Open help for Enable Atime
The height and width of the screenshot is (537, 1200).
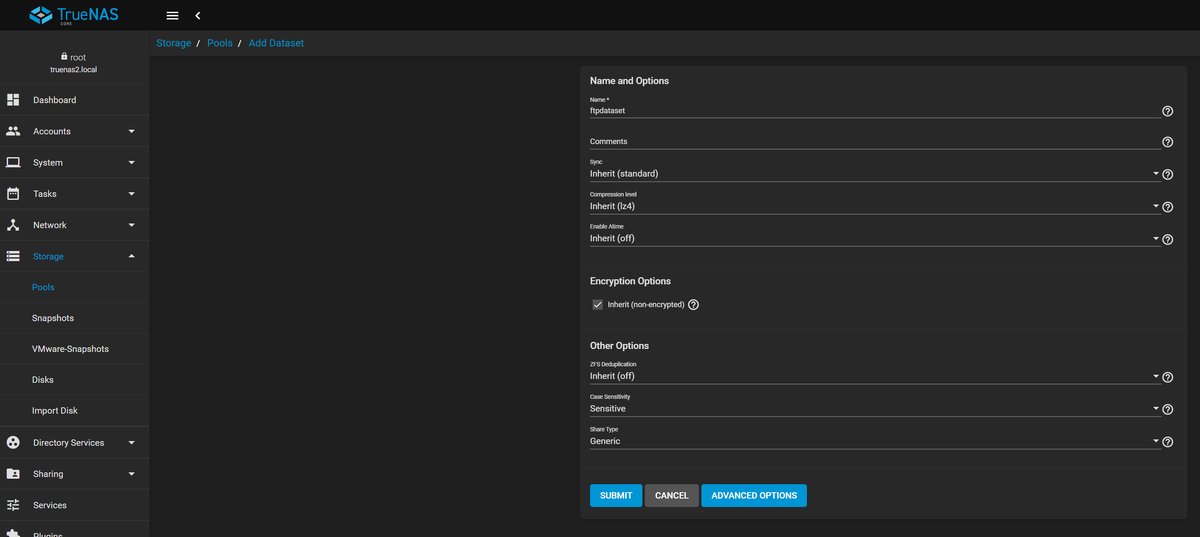point(1168,239)
